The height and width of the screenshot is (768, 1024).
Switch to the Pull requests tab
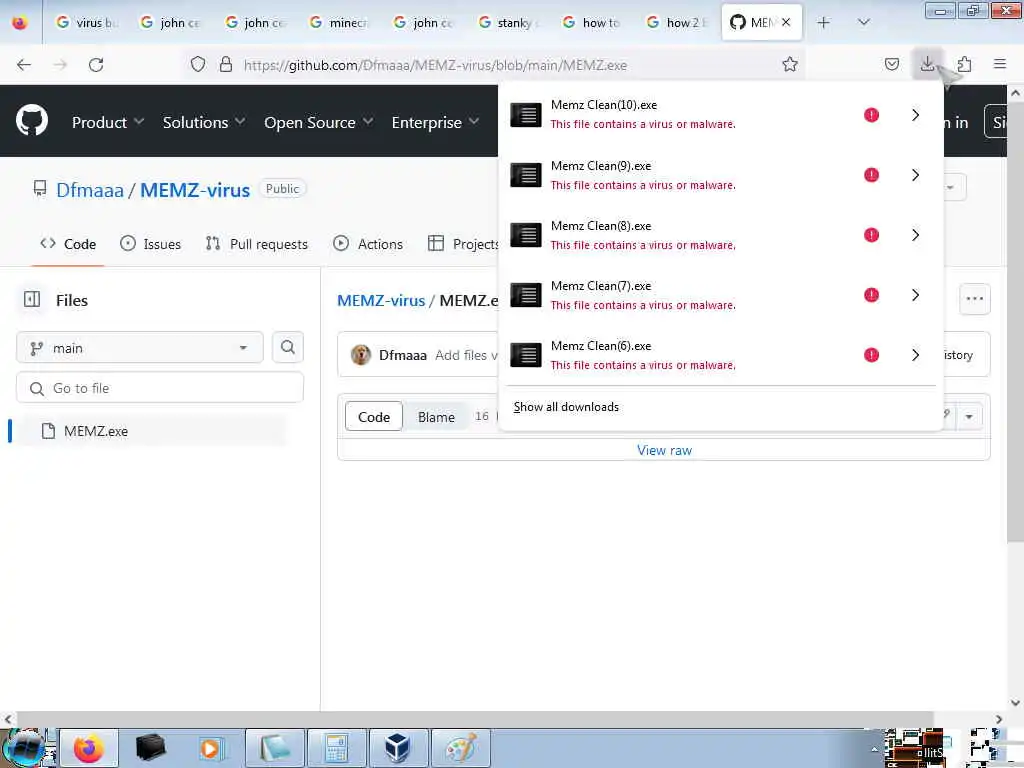point(257,244)
